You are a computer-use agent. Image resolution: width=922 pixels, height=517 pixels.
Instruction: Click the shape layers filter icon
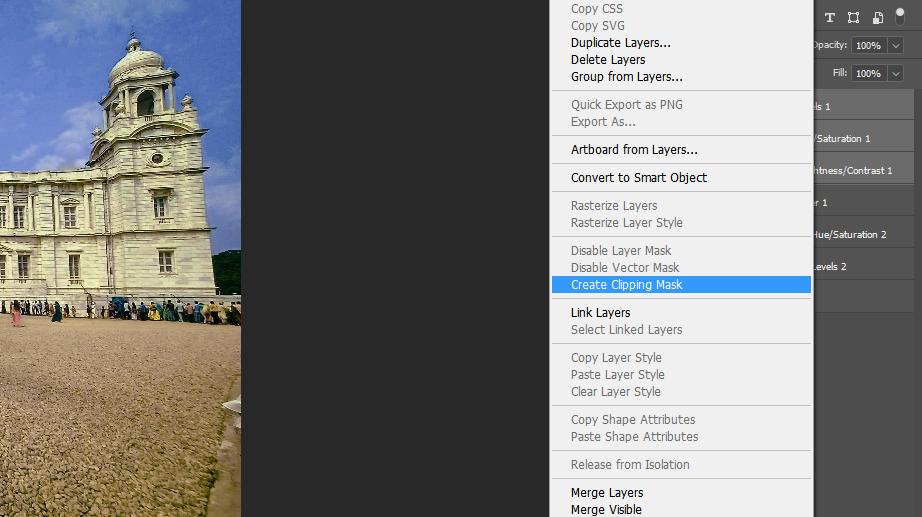853,18
